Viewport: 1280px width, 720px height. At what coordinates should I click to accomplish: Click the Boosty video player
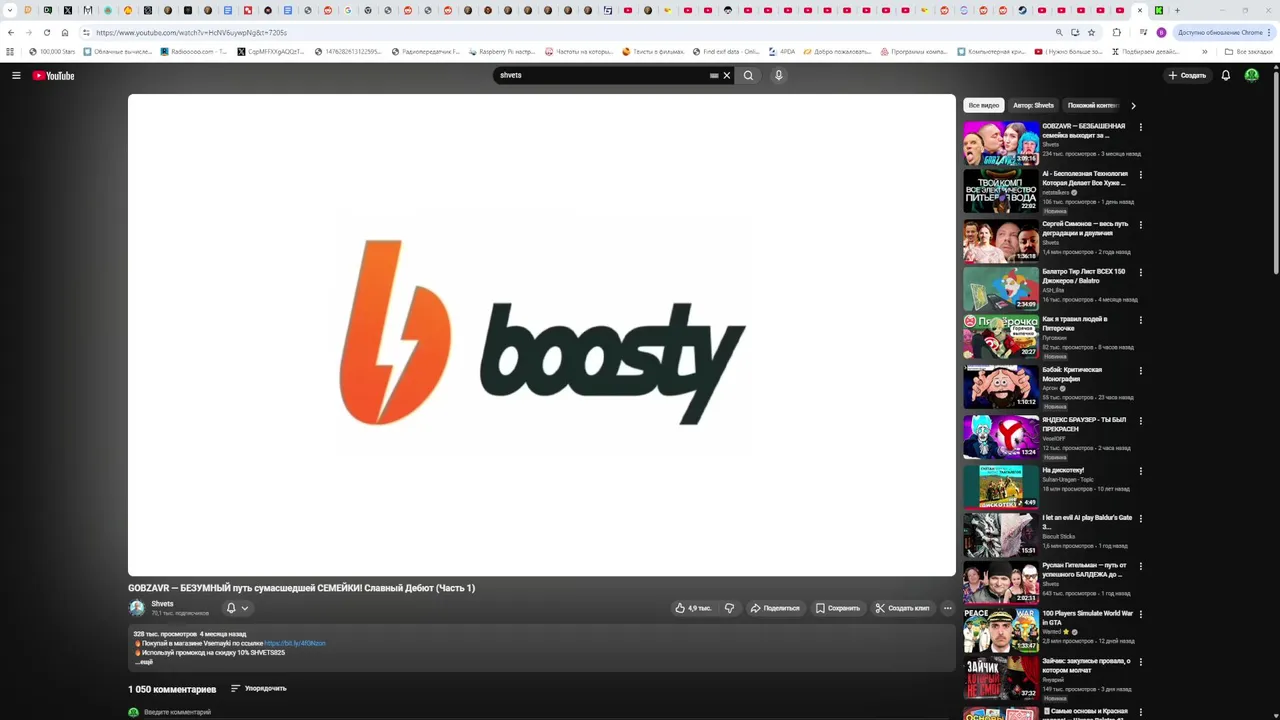(x=542, y=335)
